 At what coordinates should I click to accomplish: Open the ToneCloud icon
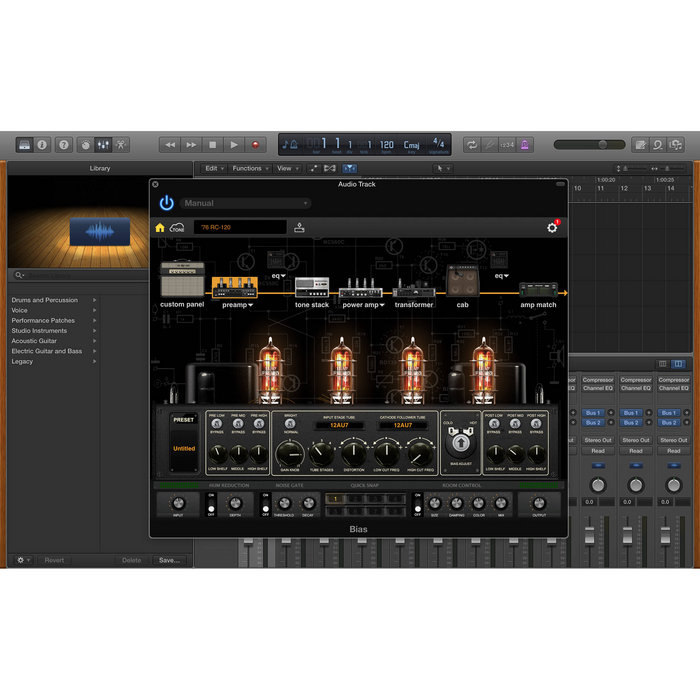tap(177, 228)
